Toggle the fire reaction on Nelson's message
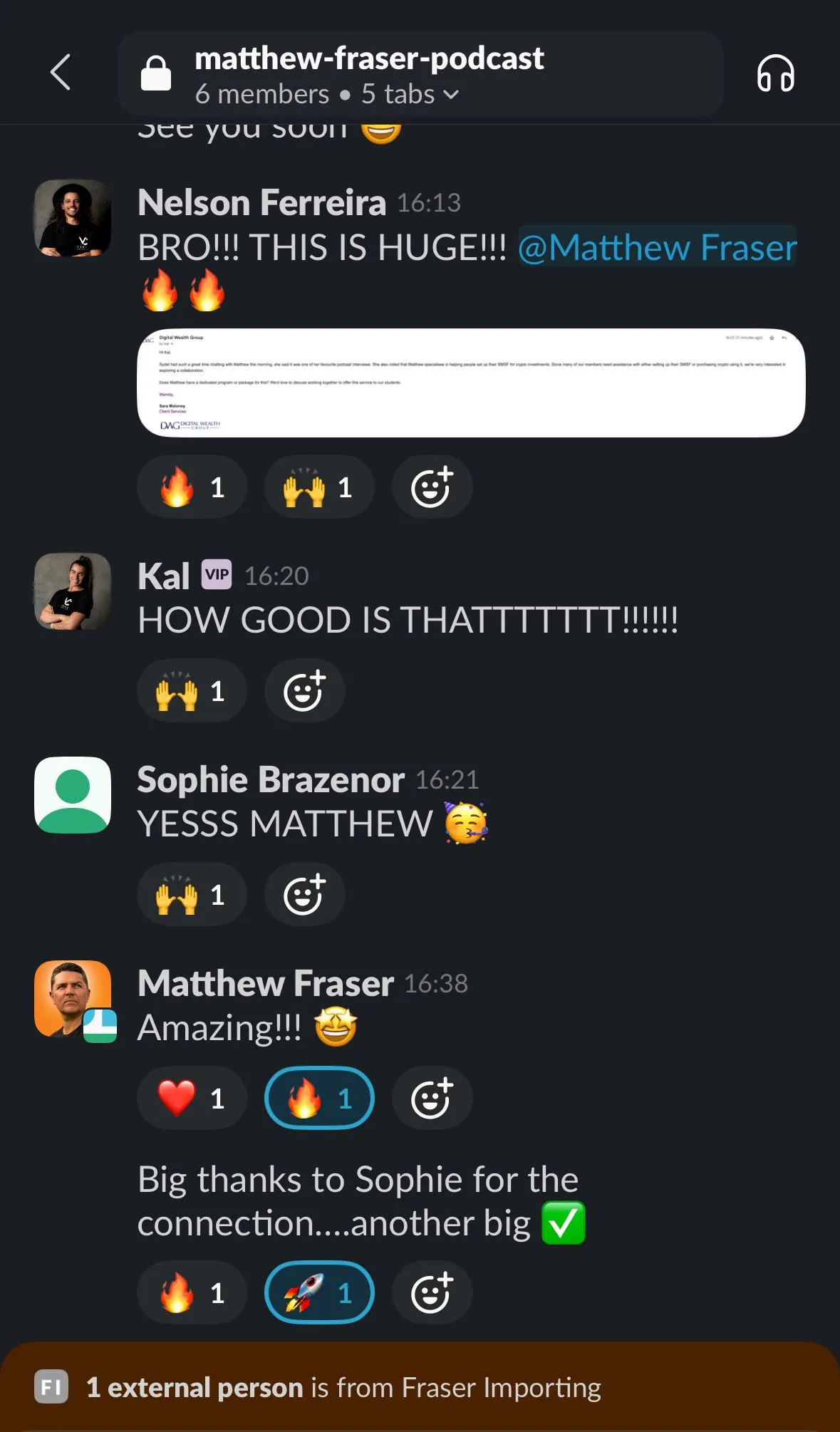Viewport: 840px width, 1432px height. 192,487
